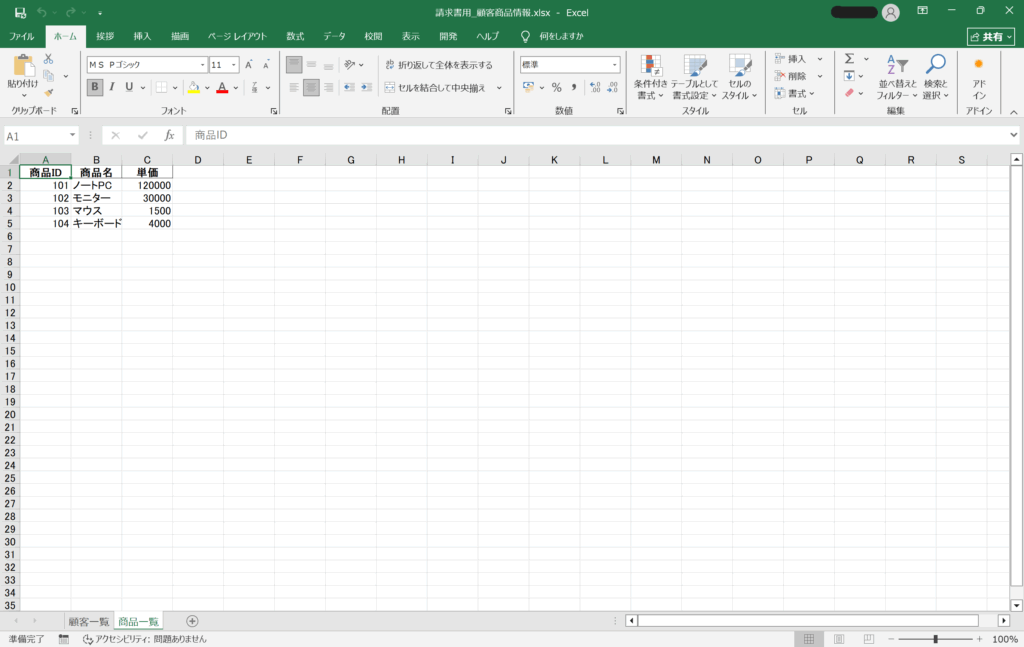Activate the format painter brush
This screenshot has width=1024, height=647.
48,93
